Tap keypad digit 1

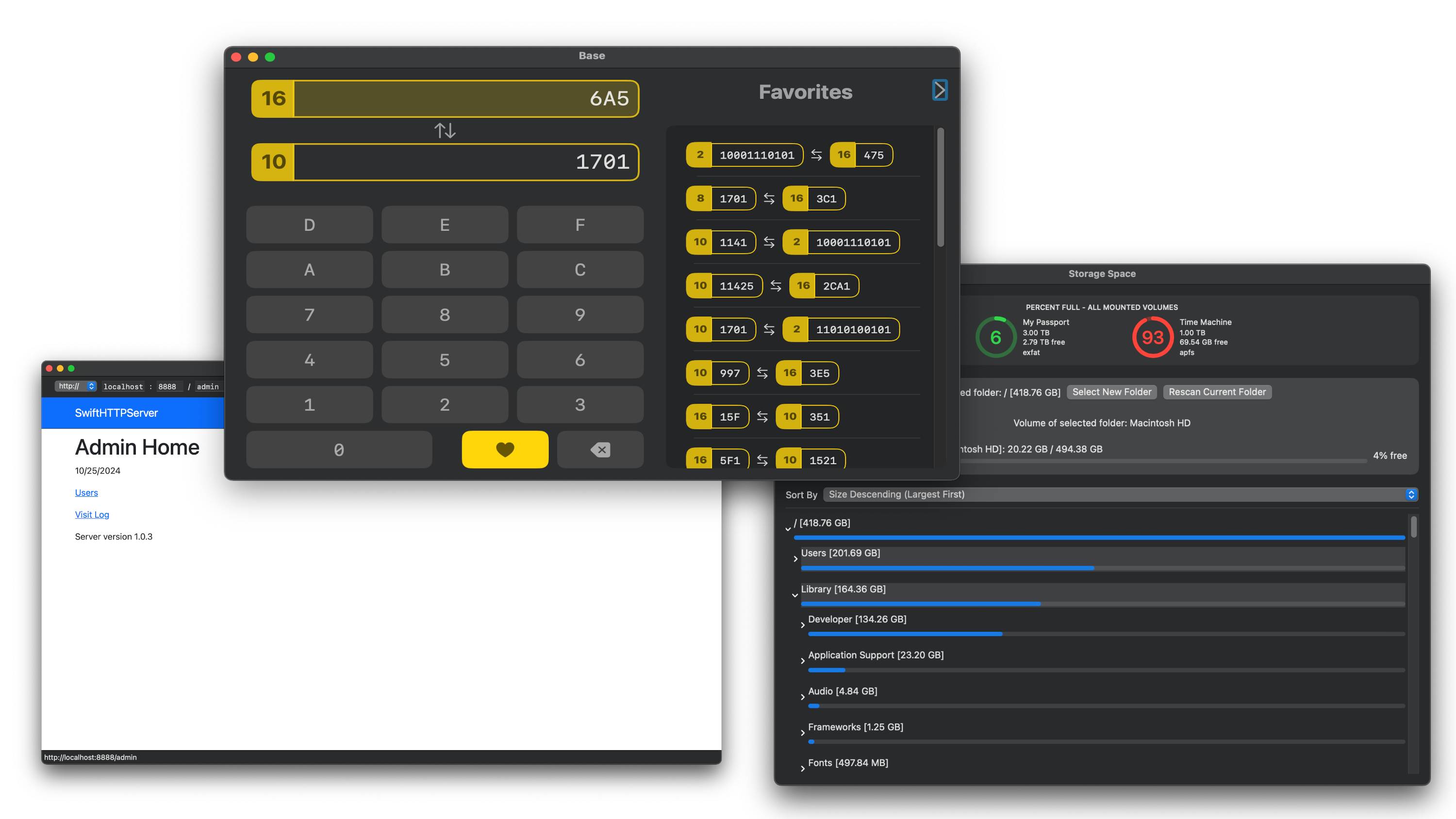(309, 405)
